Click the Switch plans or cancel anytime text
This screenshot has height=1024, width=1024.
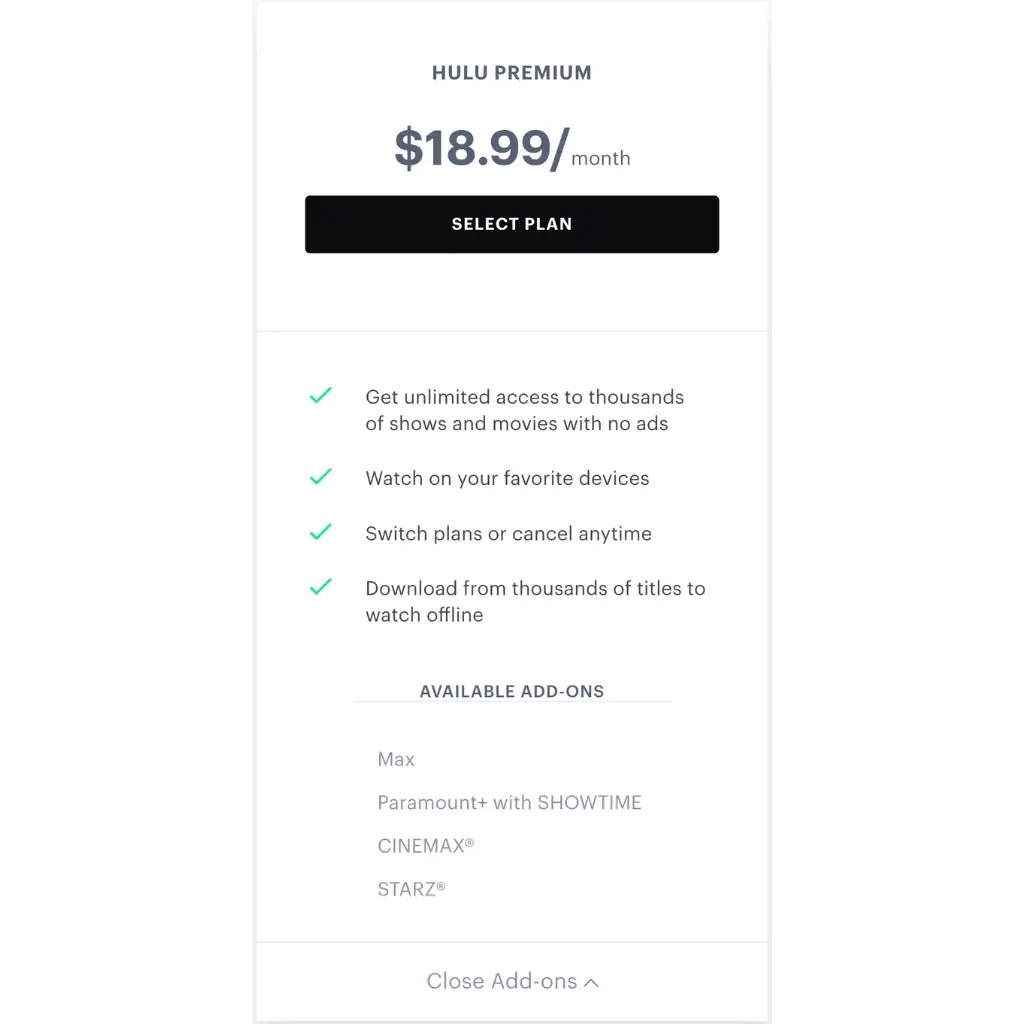tap(508, 533)
